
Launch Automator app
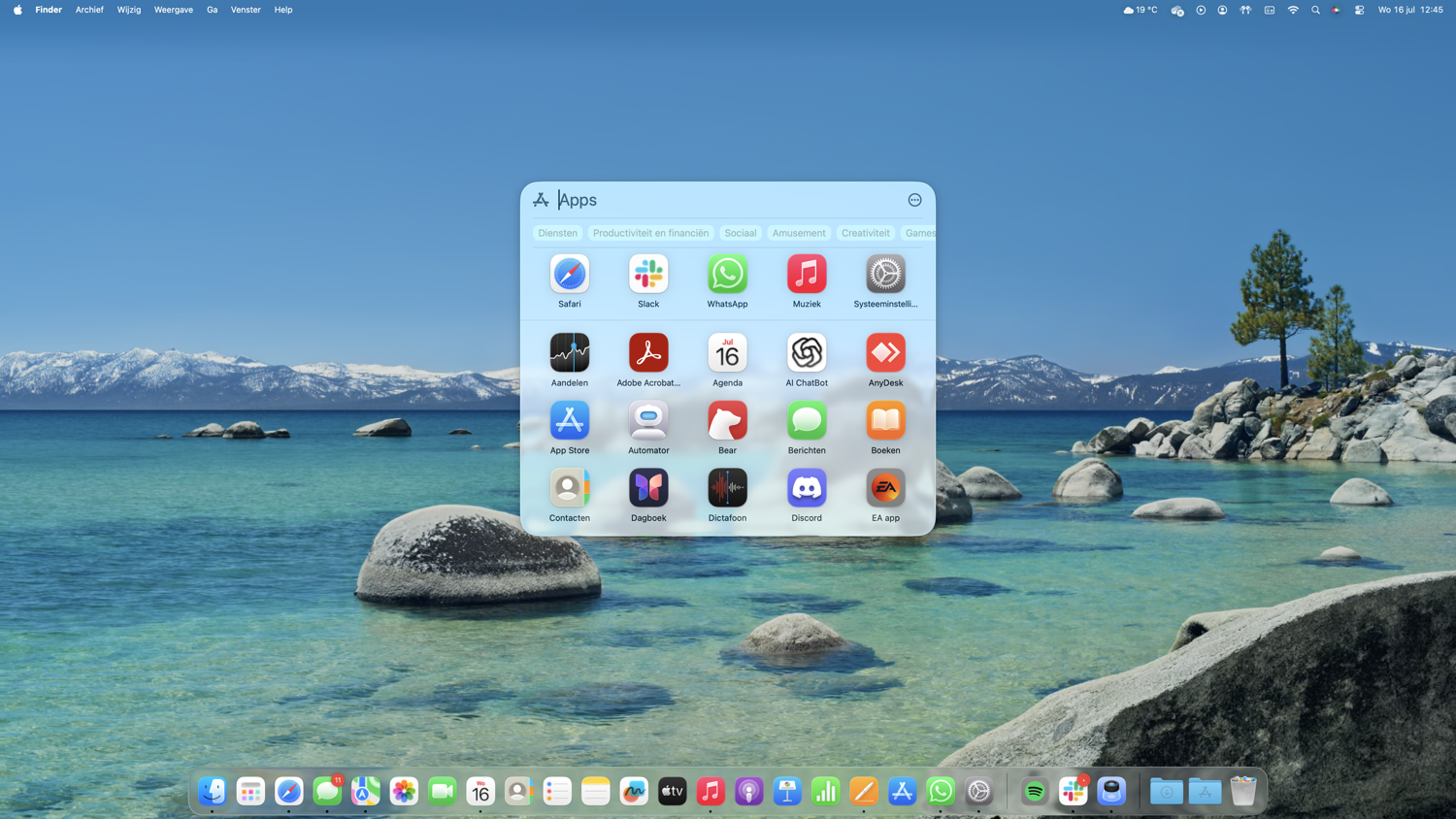click(648, 421)
